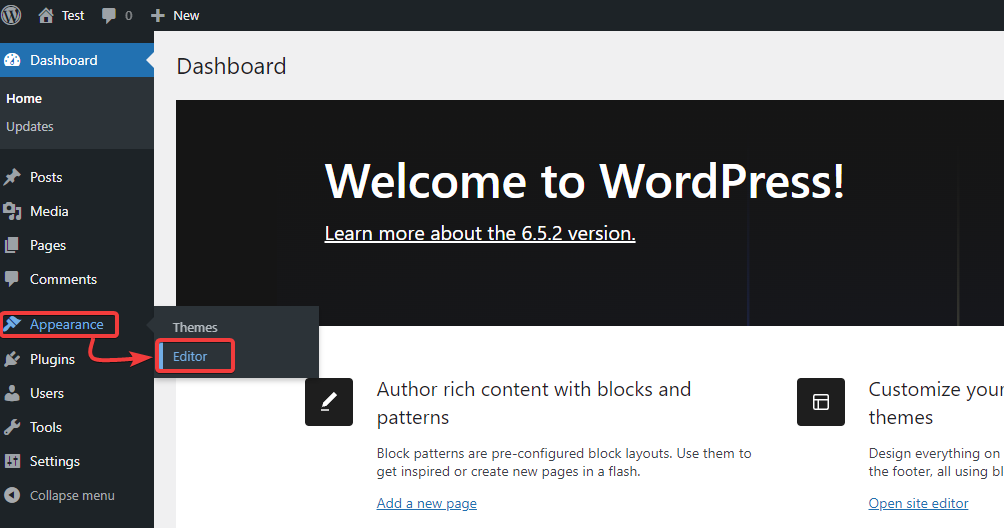The image size is (1004, 528).
Task: Click the Block patterns are pre-configured paragraph
Action: click(564, 462)
